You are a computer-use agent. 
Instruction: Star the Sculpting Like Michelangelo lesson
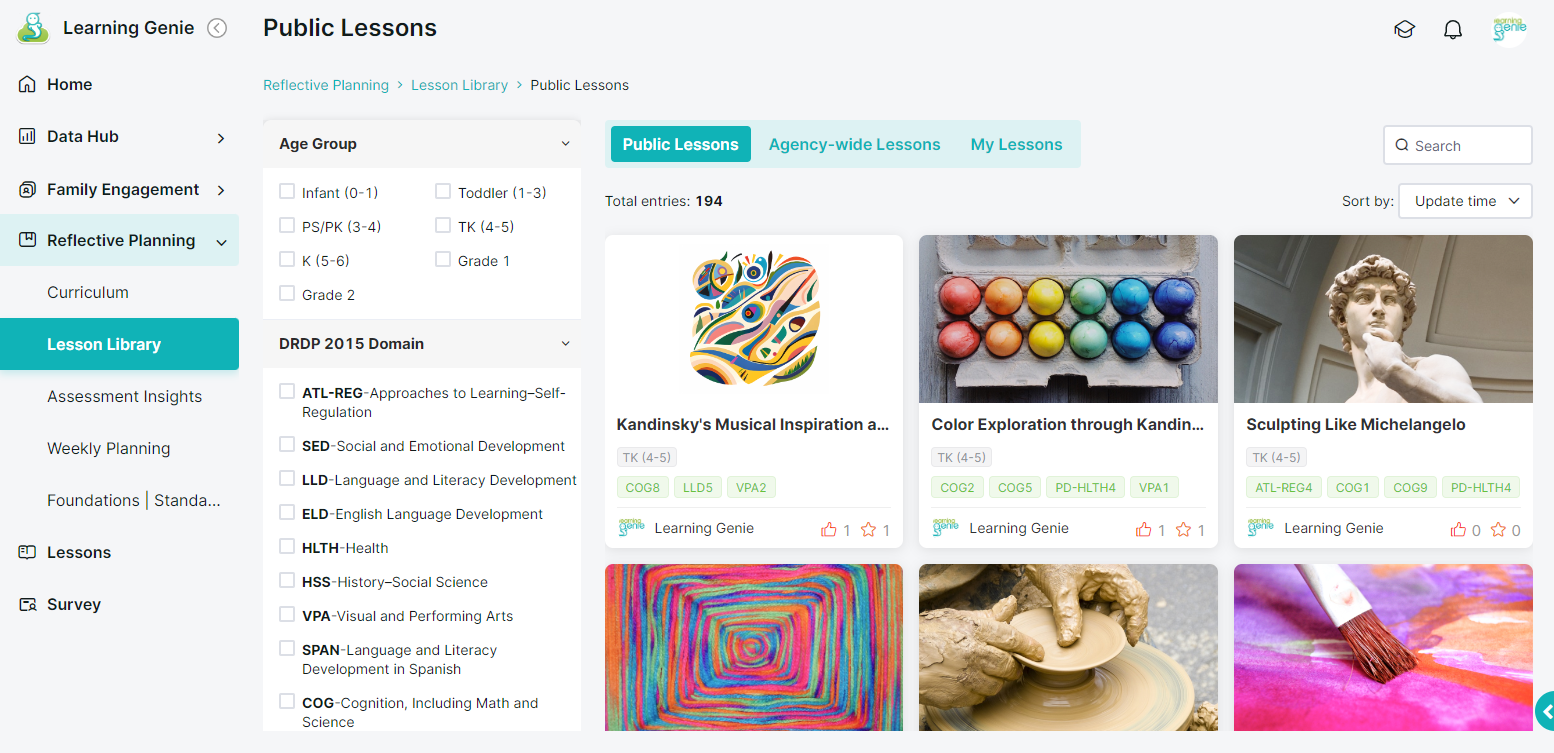(1498, 529)
